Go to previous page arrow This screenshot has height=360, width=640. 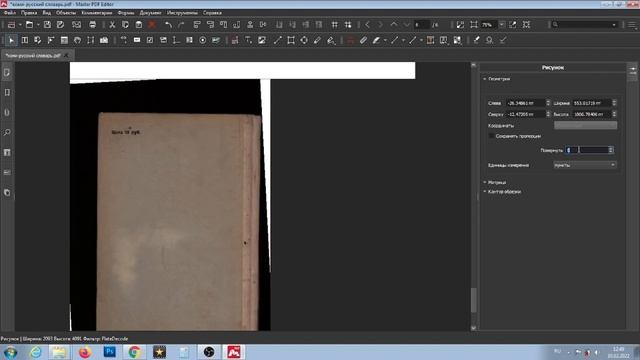[367, 25]
